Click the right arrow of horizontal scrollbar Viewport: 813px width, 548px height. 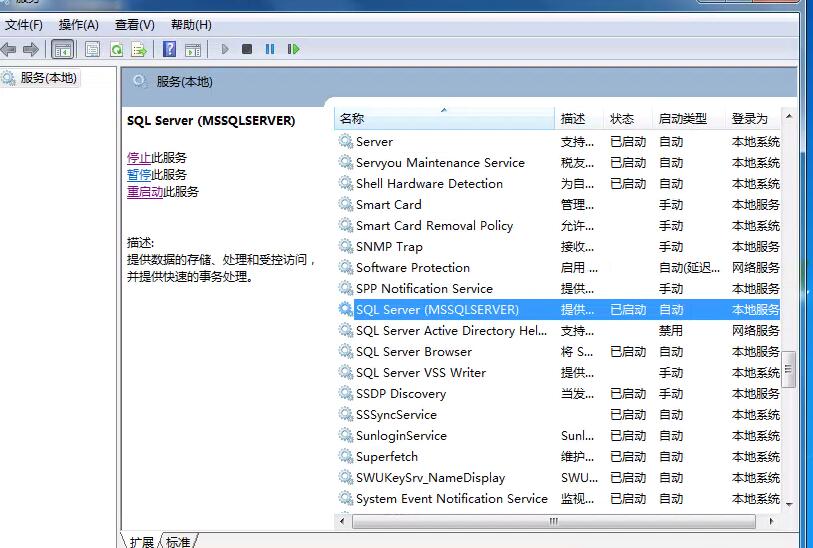(x=771, y=521)
